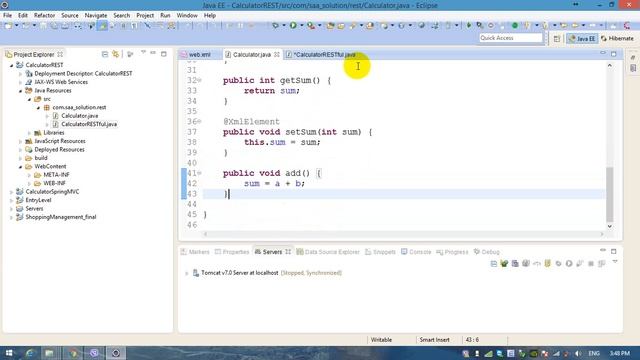Click the Quick Access search field
Viewport: 640px width, 360px height.
pos(511,38)
